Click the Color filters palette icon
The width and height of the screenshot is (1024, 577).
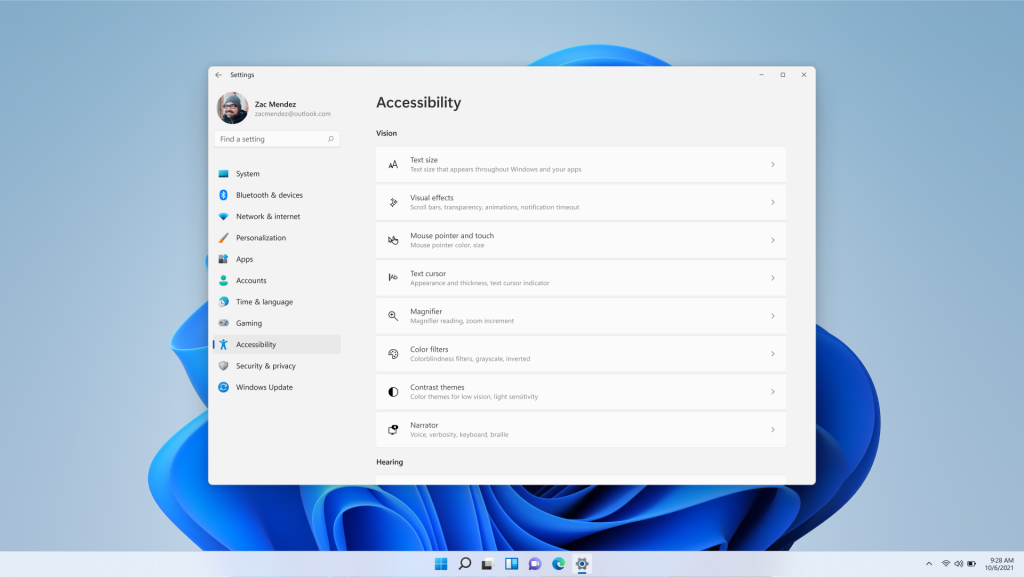[x=393, y=354]
